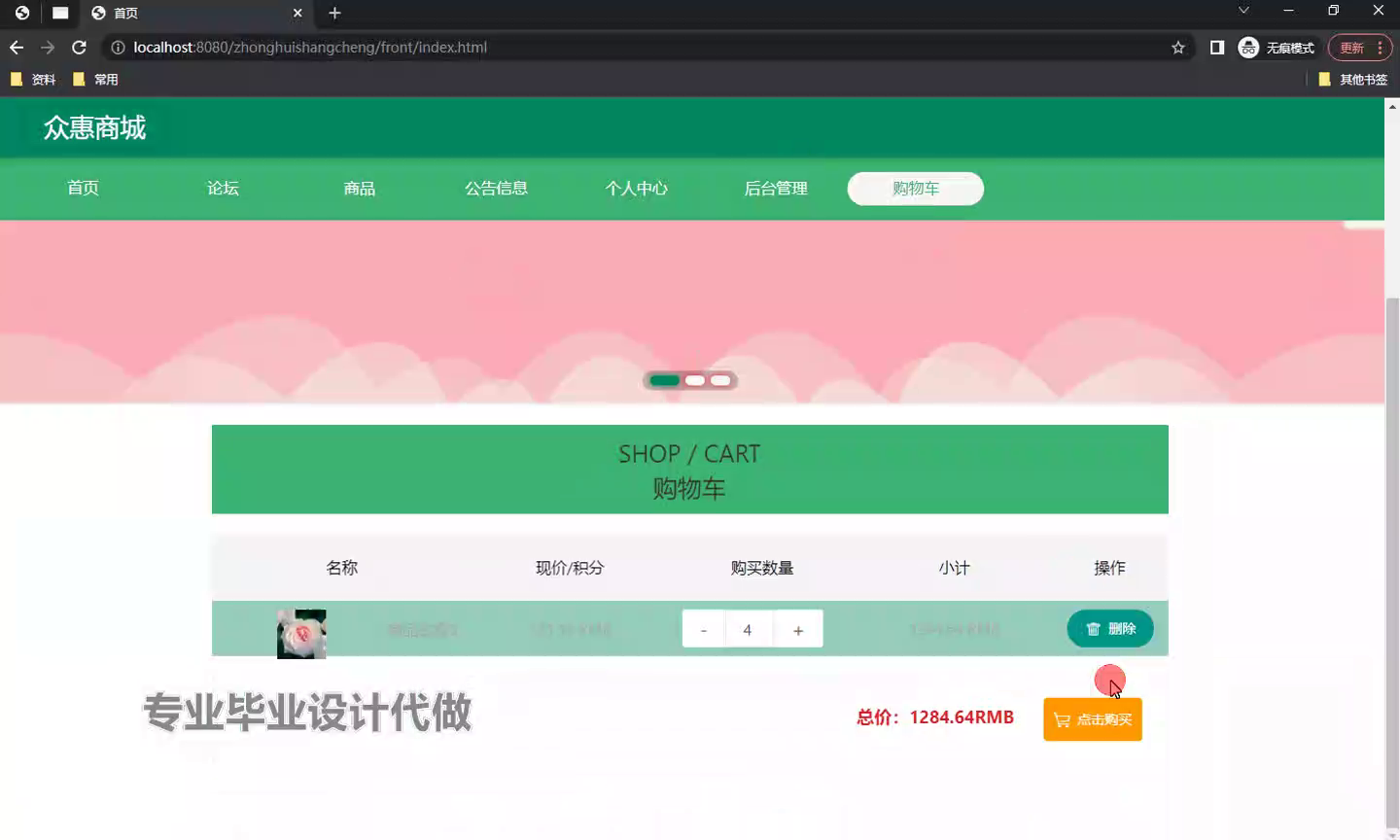Image resolution: width=1400 pixels, height=840 pixels.
Task: Click the 现价/积分 column header
Action: click(x=570, y=568)
